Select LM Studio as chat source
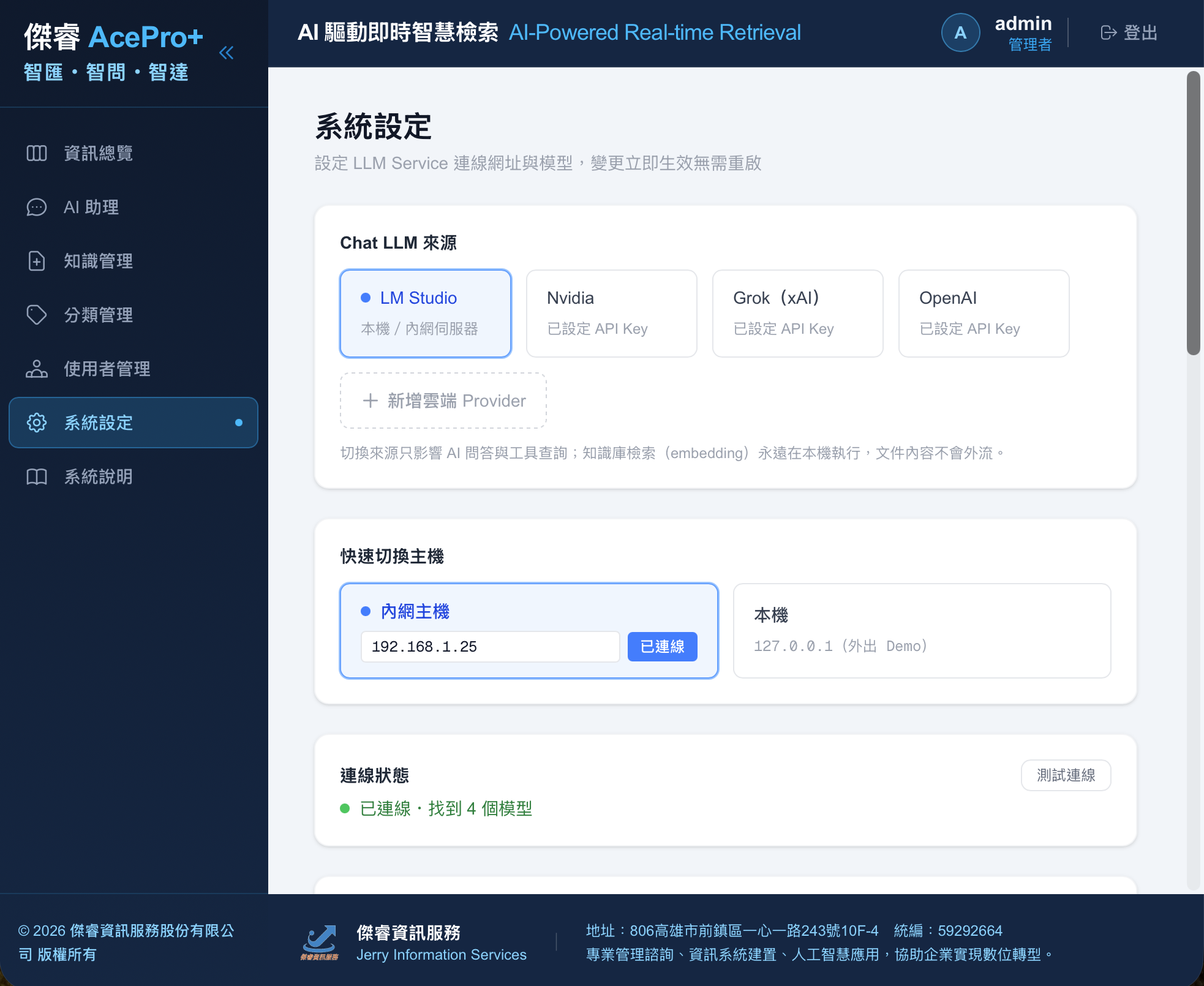Viewport: 1204px width, 986px height. (x=426, y=314)
